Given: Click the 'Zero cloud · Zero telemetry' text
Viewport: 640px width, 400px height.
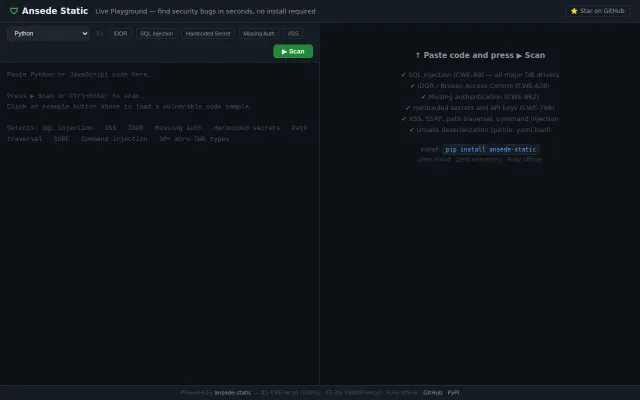Looking at the screenshot, I should [480, 160].
